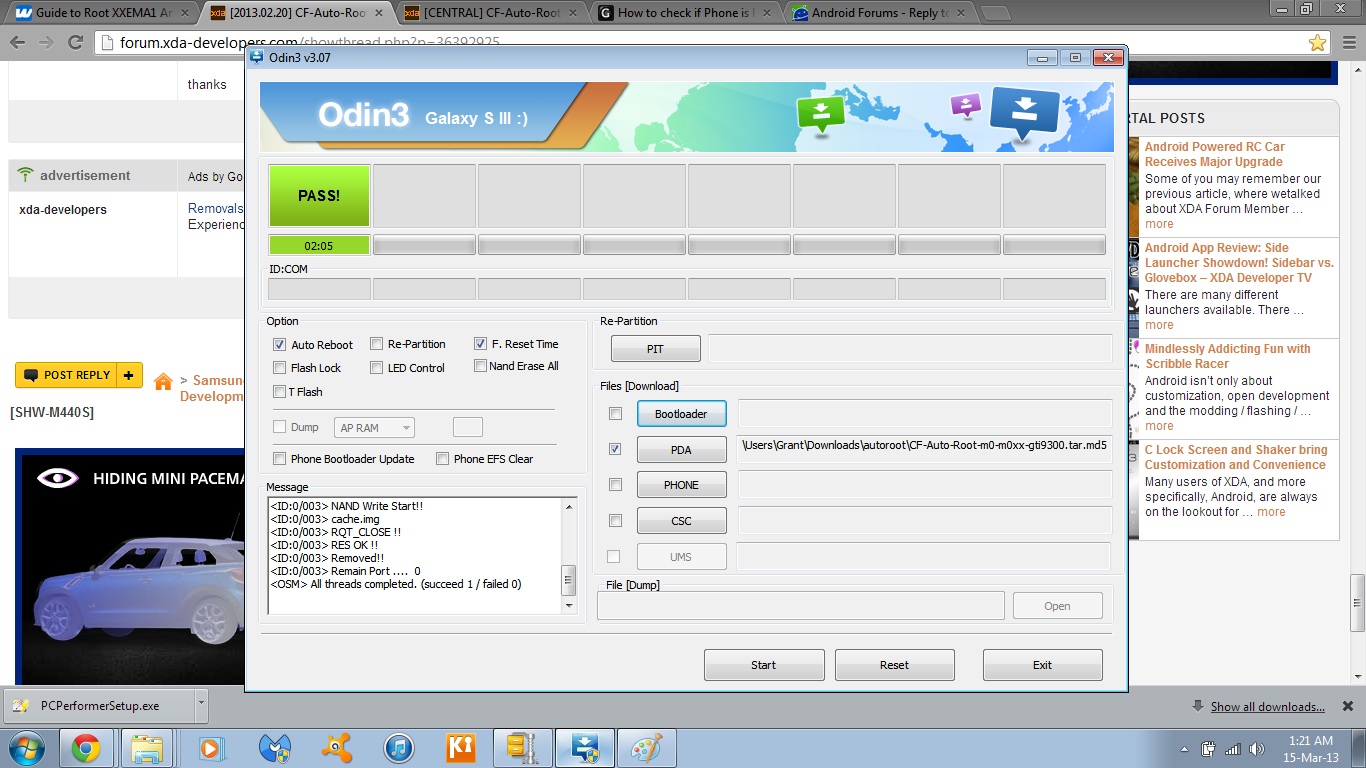Viewport: 1366px width, 768px height.
Task: Click the Start button in Odin3
Action: click(764, 665)
